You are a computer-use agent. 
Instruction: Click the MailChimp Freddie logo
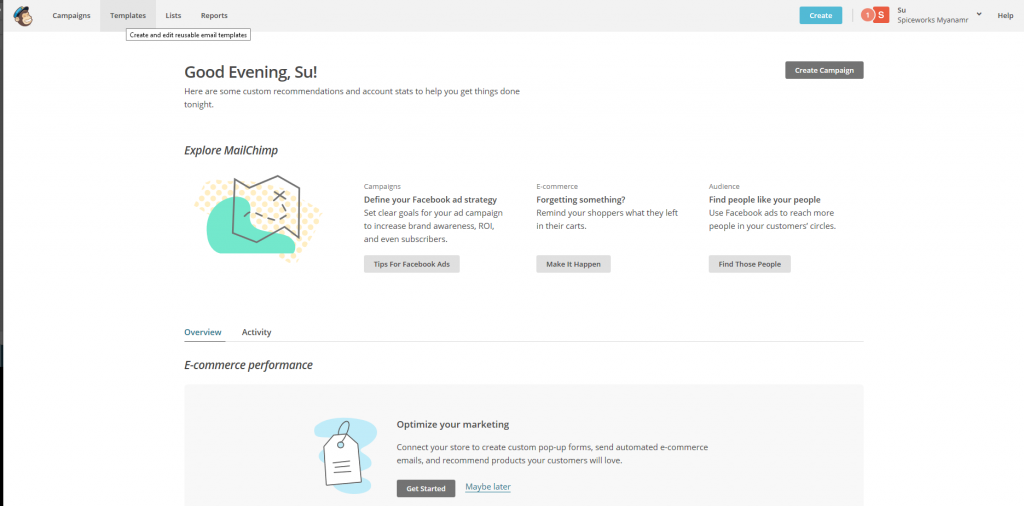[x=22, y=15]
